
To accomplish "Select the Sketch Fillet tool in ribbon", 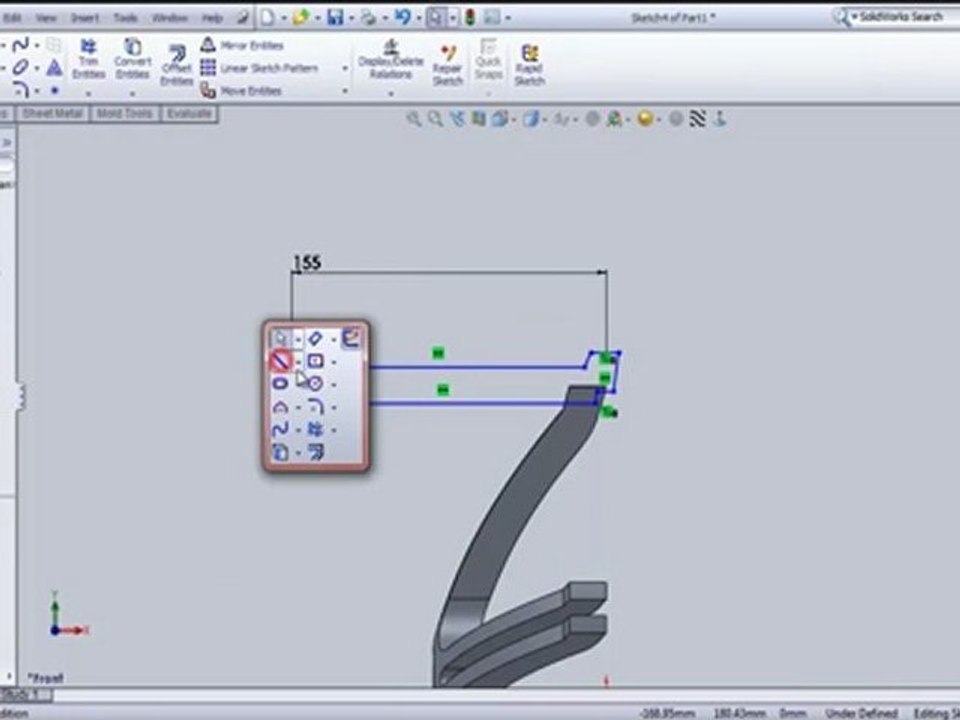I will [21, 90].
